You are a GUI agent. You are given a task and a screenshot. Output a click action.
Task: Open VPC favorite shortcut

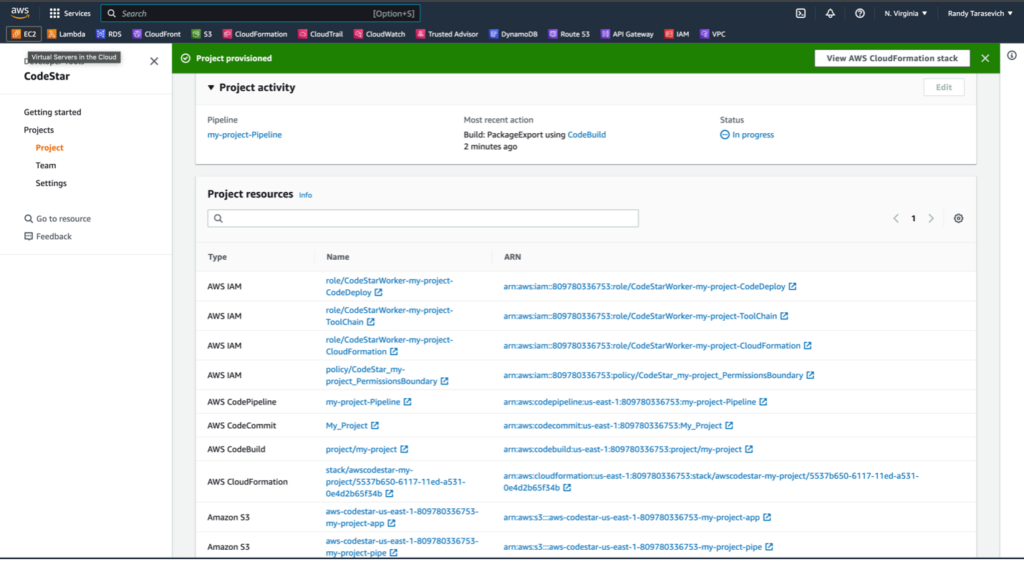coord(712,34)
